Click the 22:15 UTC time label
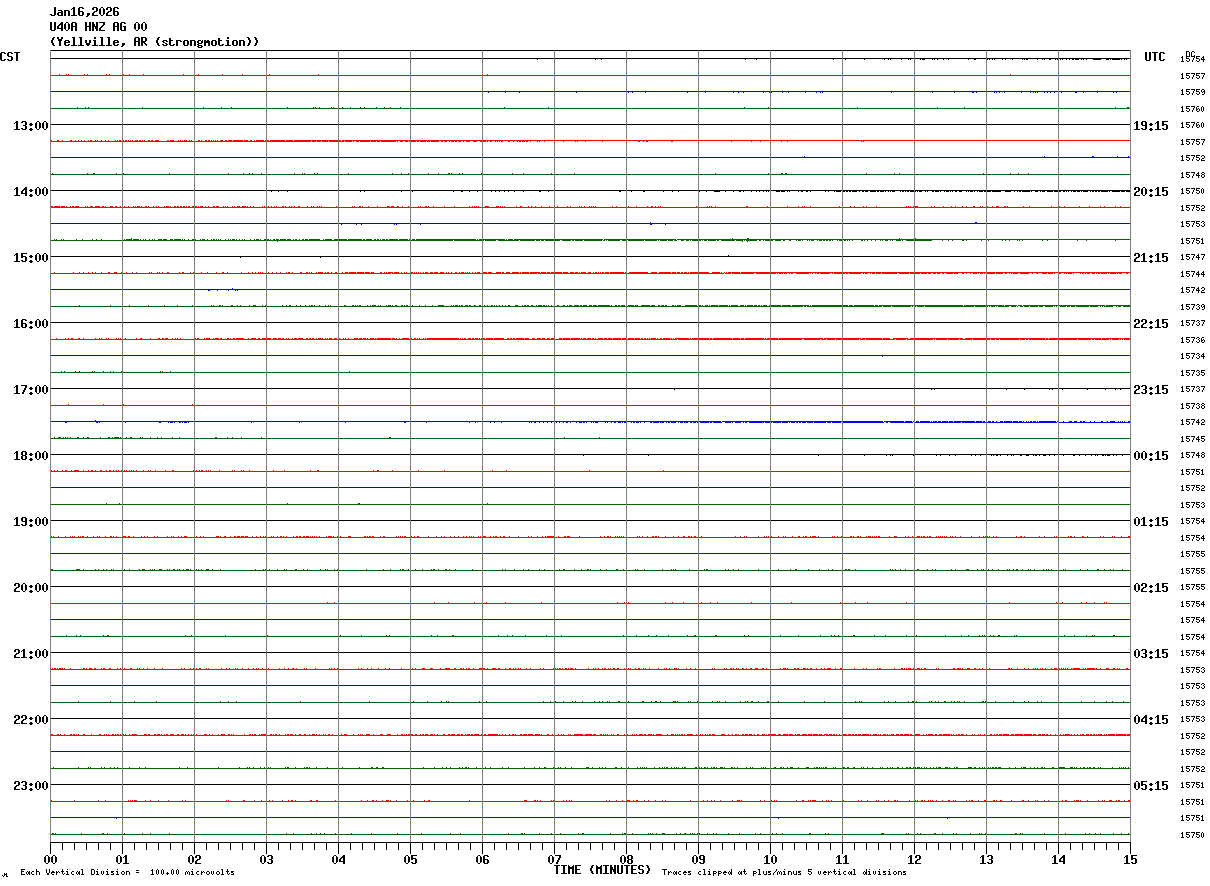Image resolution: width=1210 pixels, height=886 pixels. pos(1151,324)
